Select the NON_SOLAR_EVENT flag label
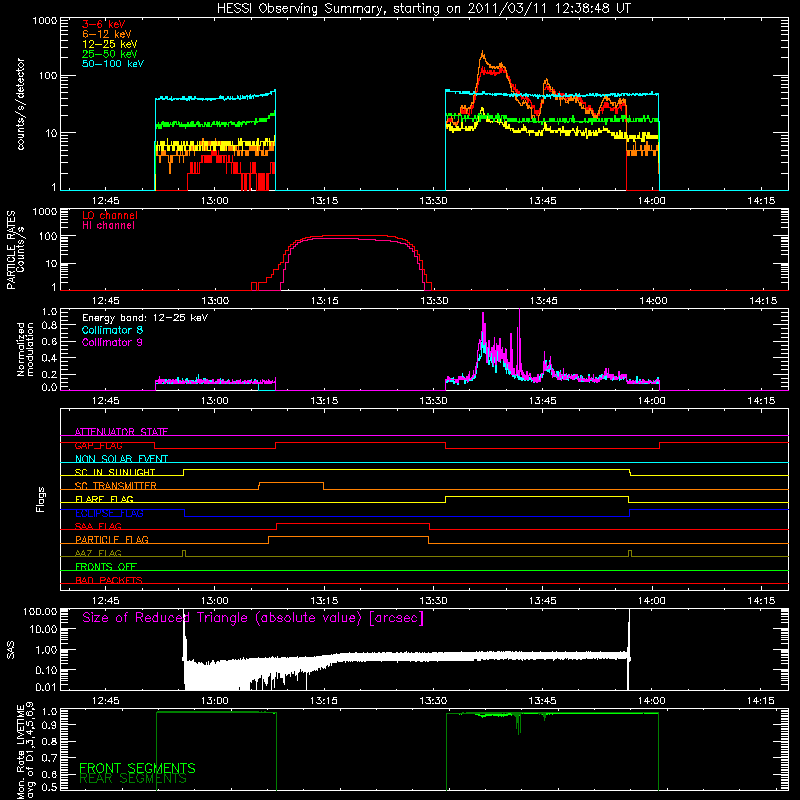 click(x=121, y=459)
